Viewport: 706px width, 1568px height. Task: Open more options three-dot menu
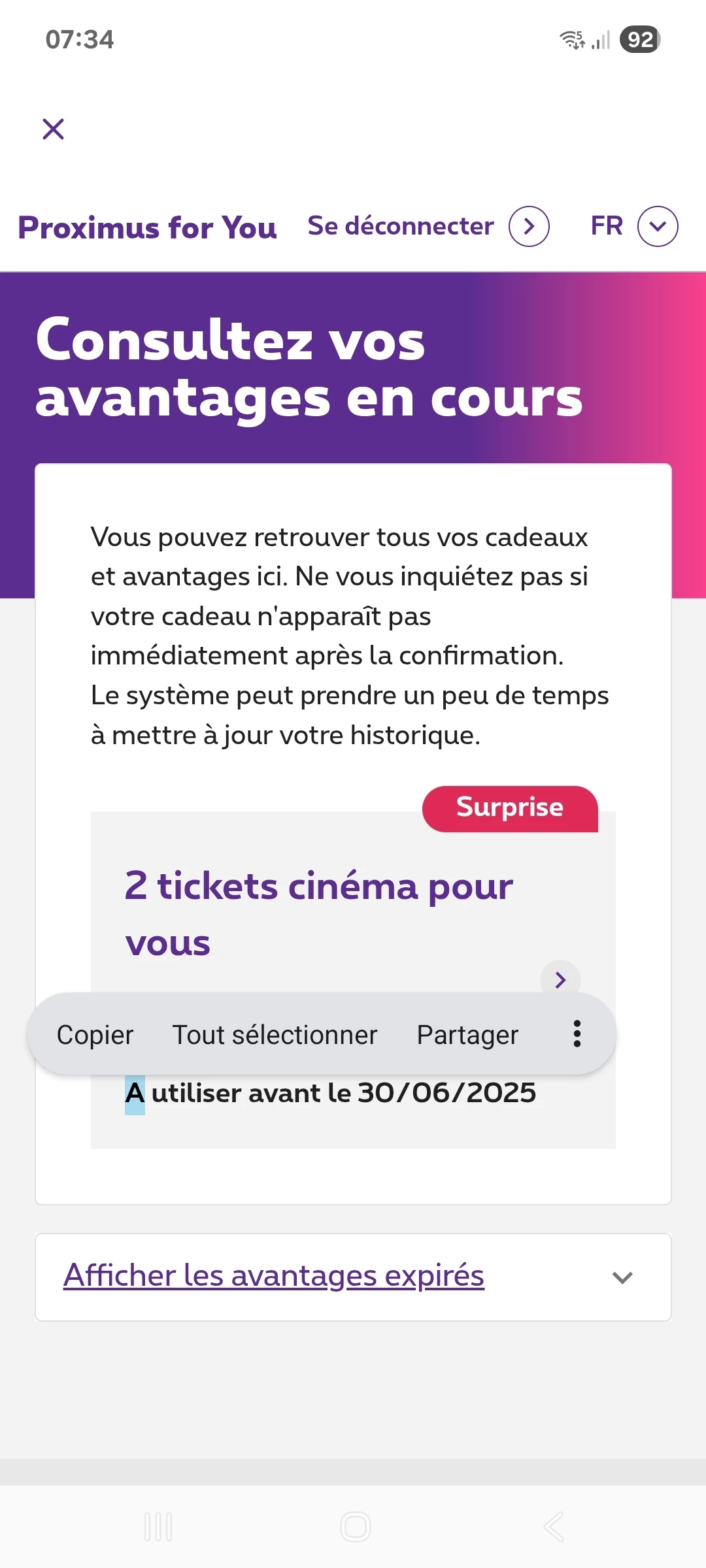[x=577, y=1034]
